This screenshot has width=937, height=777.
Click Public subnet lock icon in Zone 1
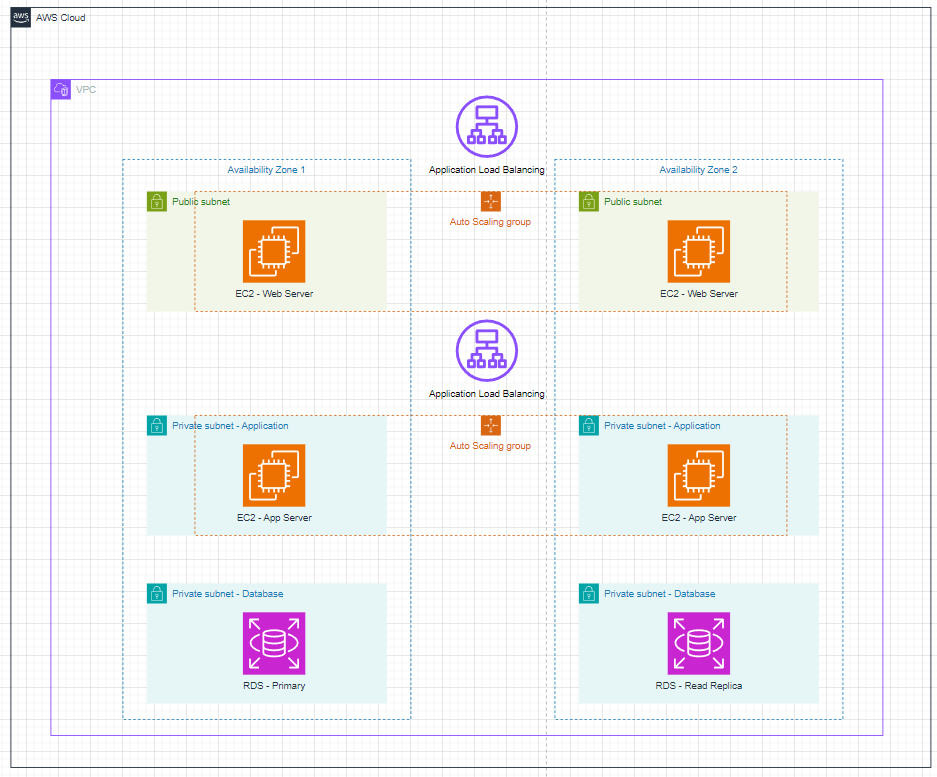(x=157, y=201)
